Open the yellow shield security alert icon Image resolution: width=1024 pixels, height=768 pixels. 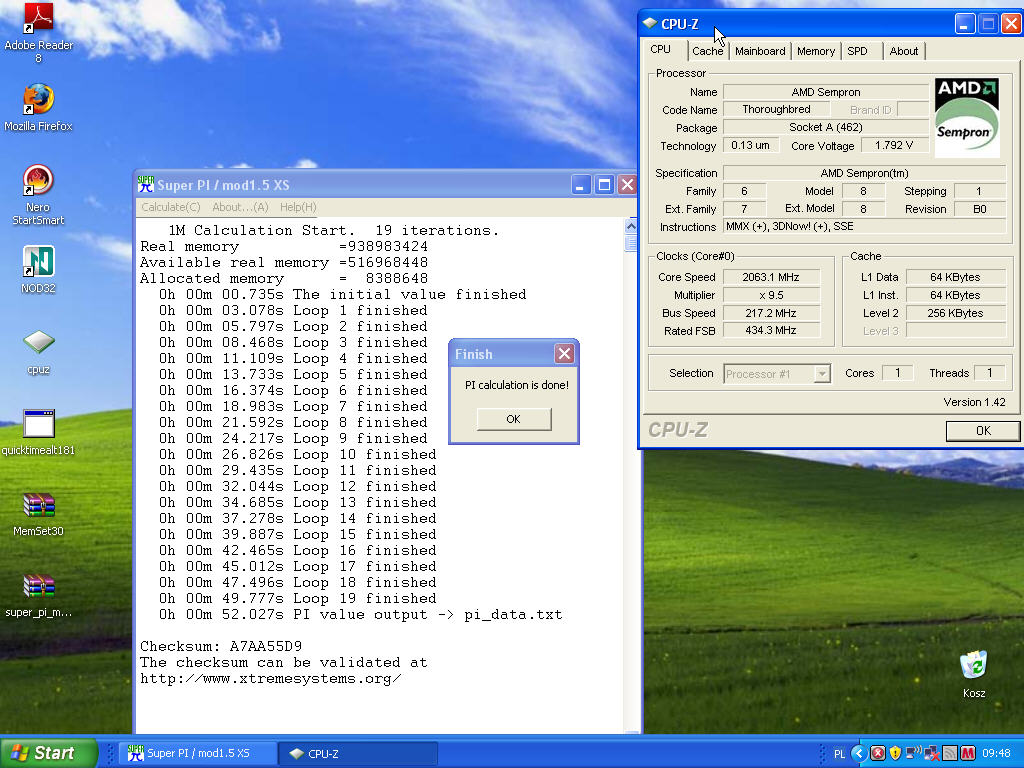895,754
